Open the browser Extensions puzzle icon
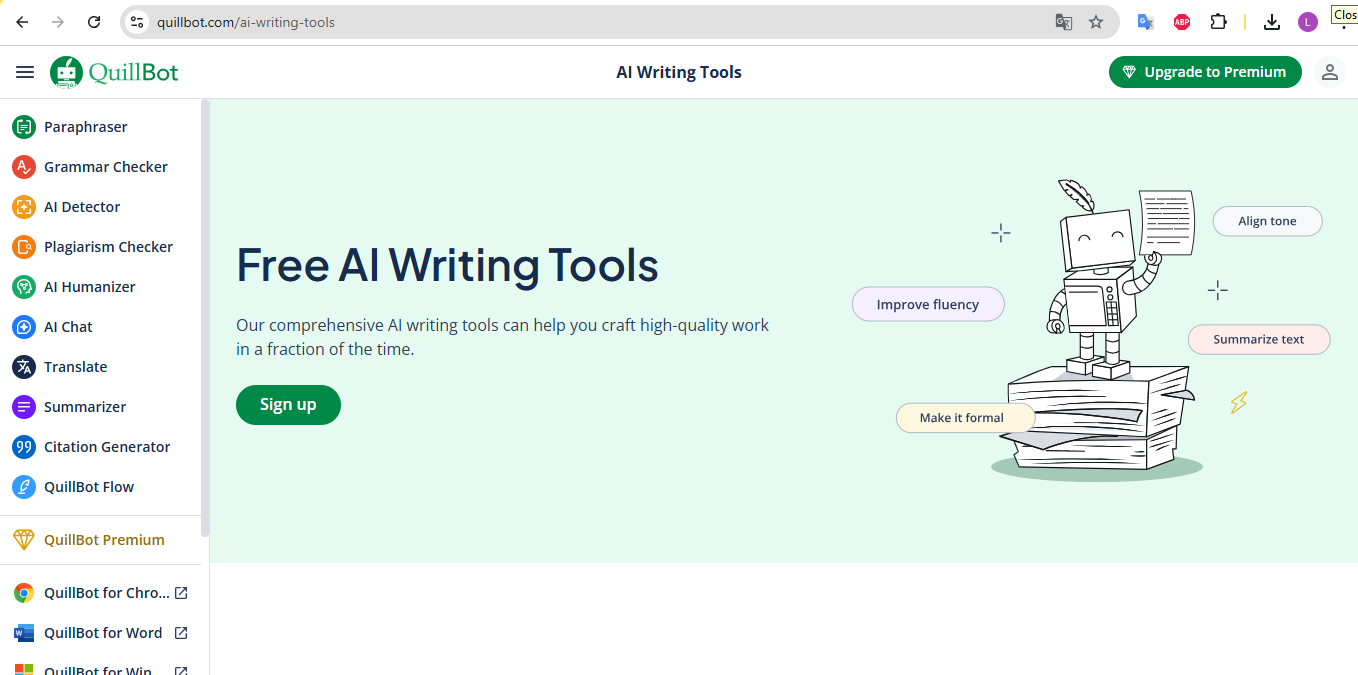The height and width of the screenshot is (675, 1358). (x=1218, y=22)
